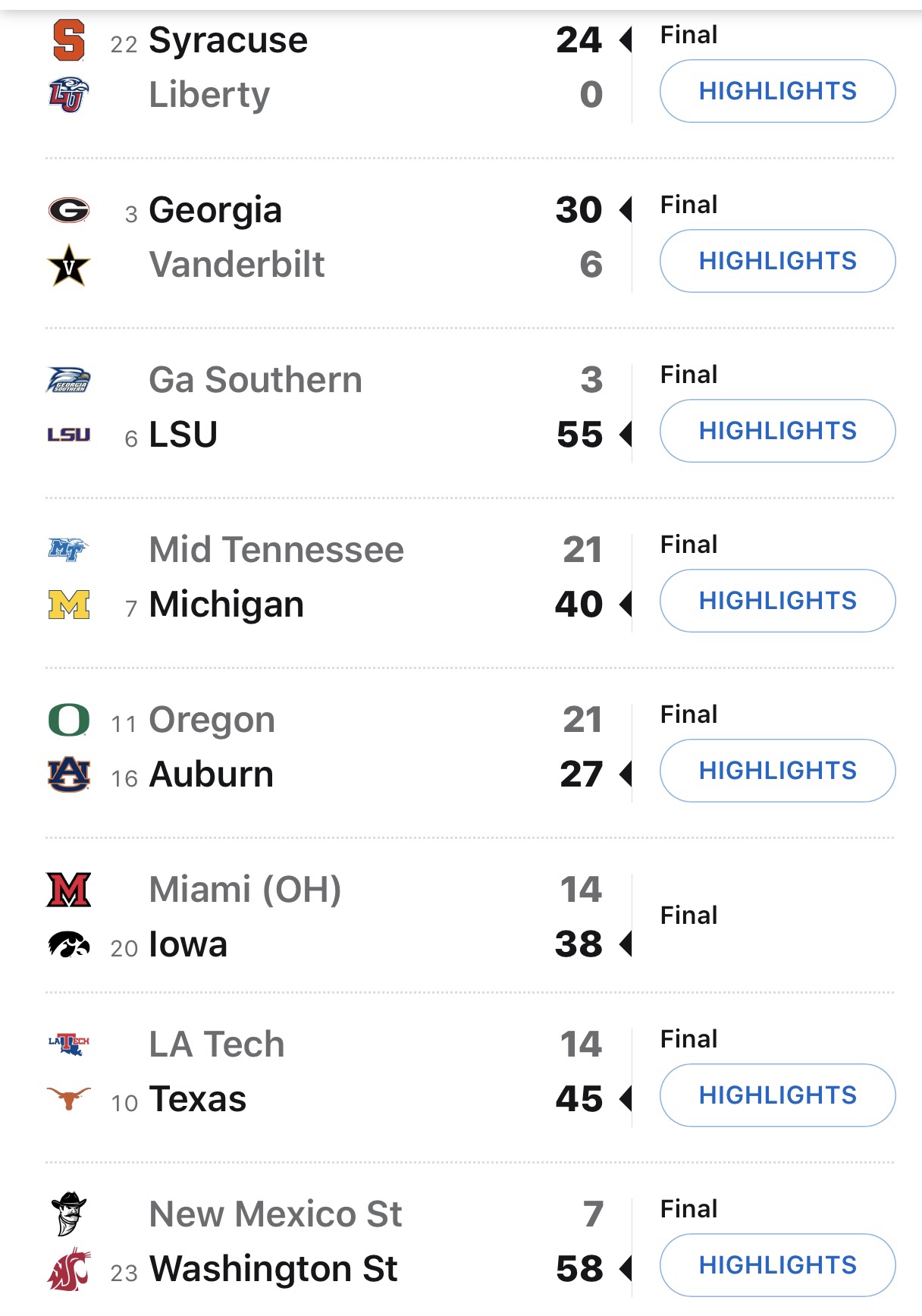
Task: Tap Iowa's final score of 38
Action: tap(579, 944)
